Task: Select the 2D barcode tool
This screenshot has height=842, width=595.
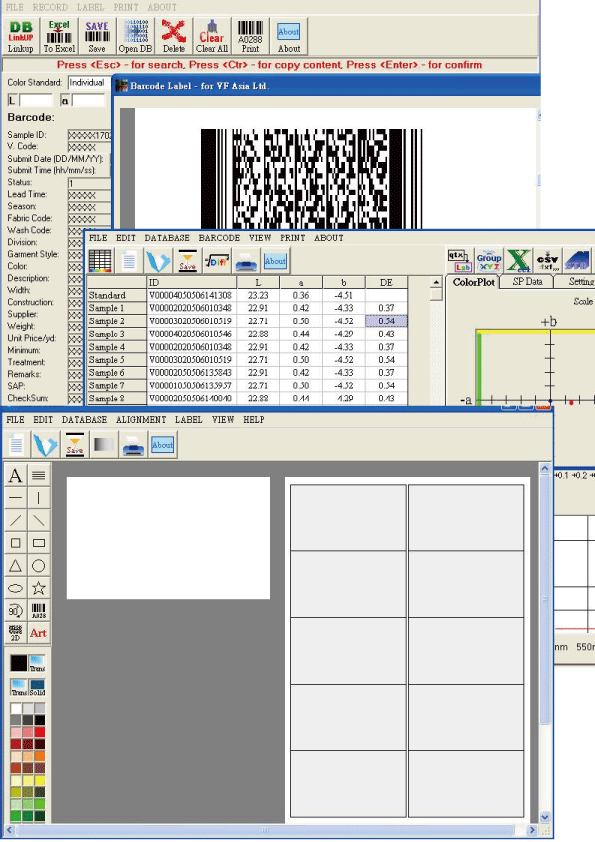Action: tap(16, 633)
